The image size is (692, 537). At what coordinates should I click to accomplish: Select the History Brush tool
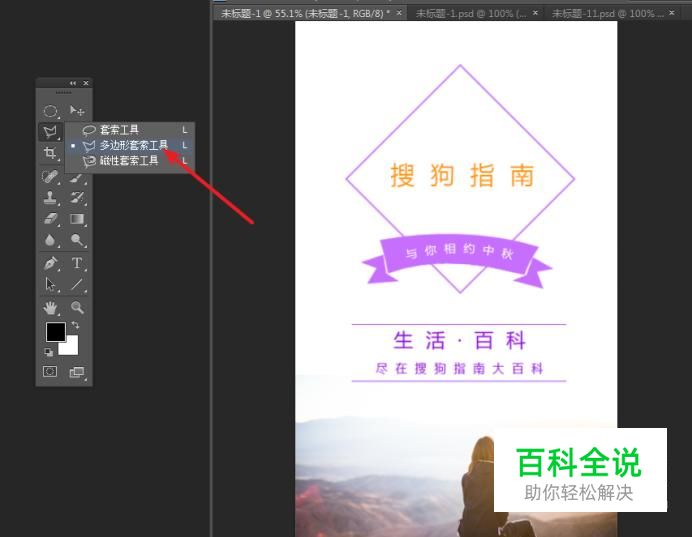(77, 197)
